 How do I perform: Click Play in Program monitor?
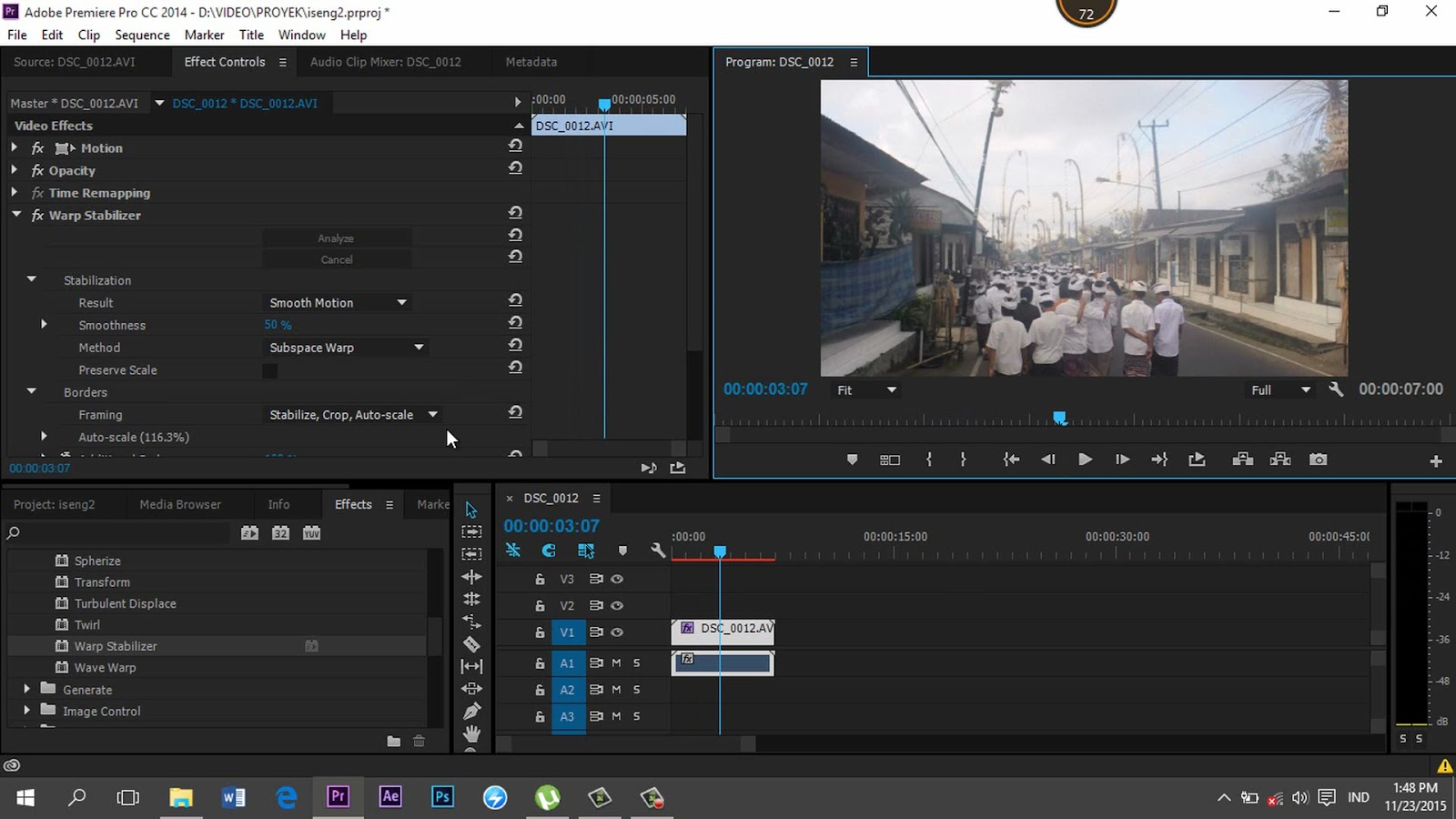coord(1085,460)
